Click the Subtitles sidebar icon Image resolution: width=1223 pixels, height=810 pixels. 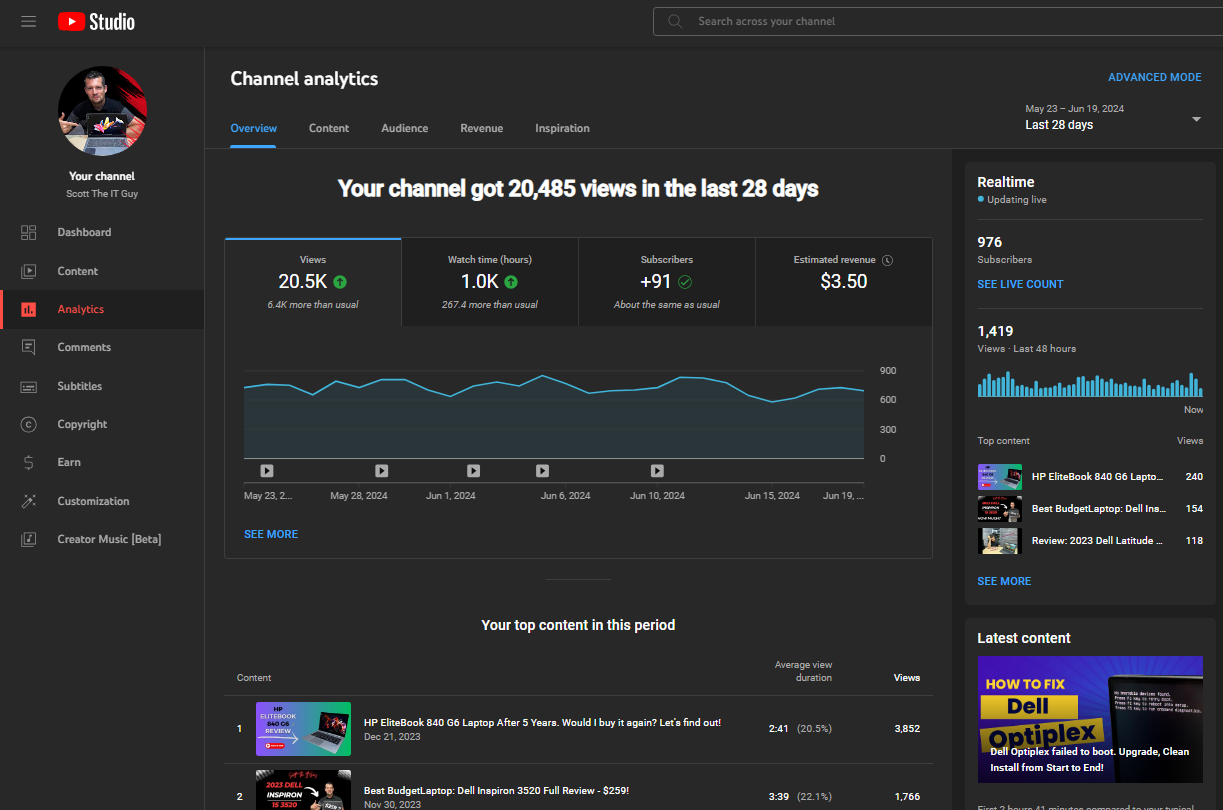click(x=29, y=386)
